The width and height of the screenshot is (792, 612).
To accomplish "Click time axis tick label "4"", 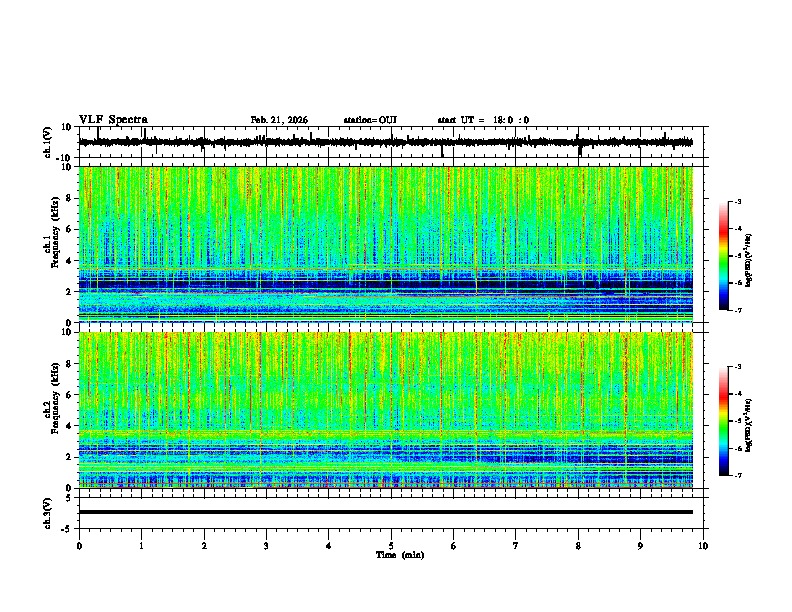I will 329,546.
